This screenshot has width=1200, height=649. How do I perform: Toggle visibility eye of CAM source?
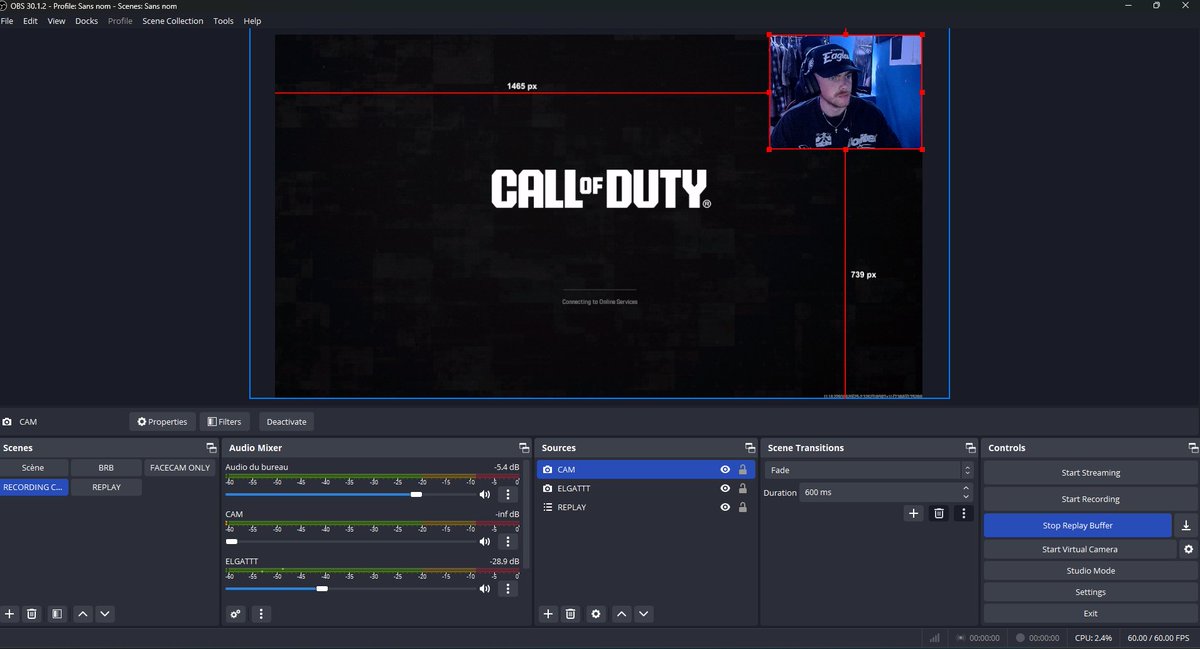click(725, 469)
